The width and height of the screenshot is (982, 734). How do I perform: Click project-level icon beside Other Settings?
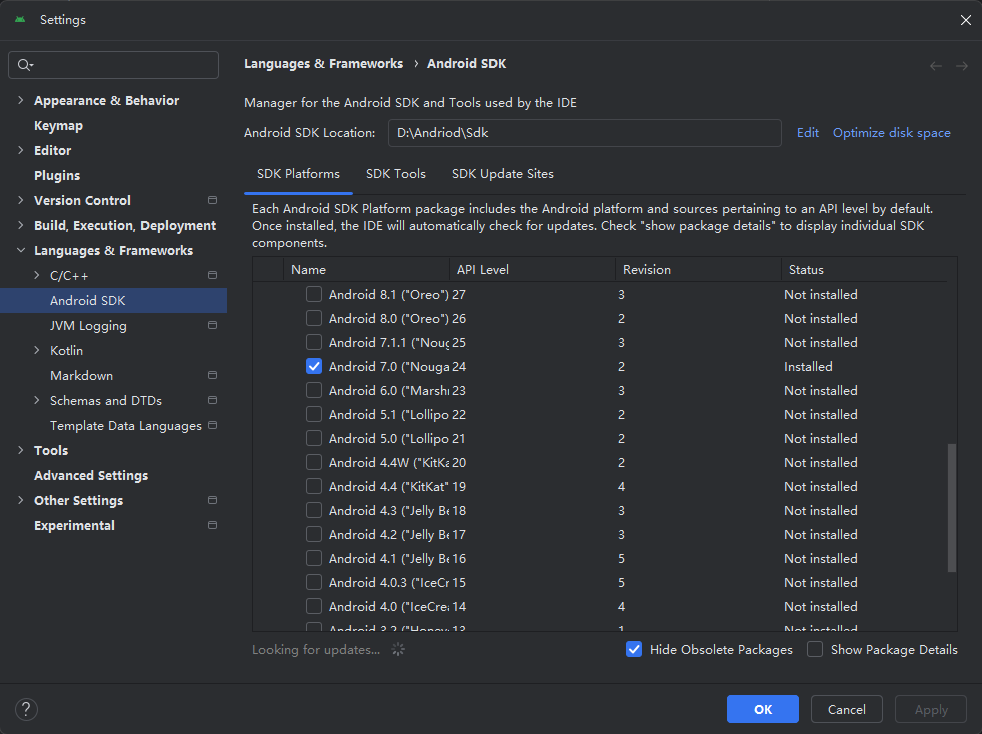pyautogui.click(x=212, y=500)
